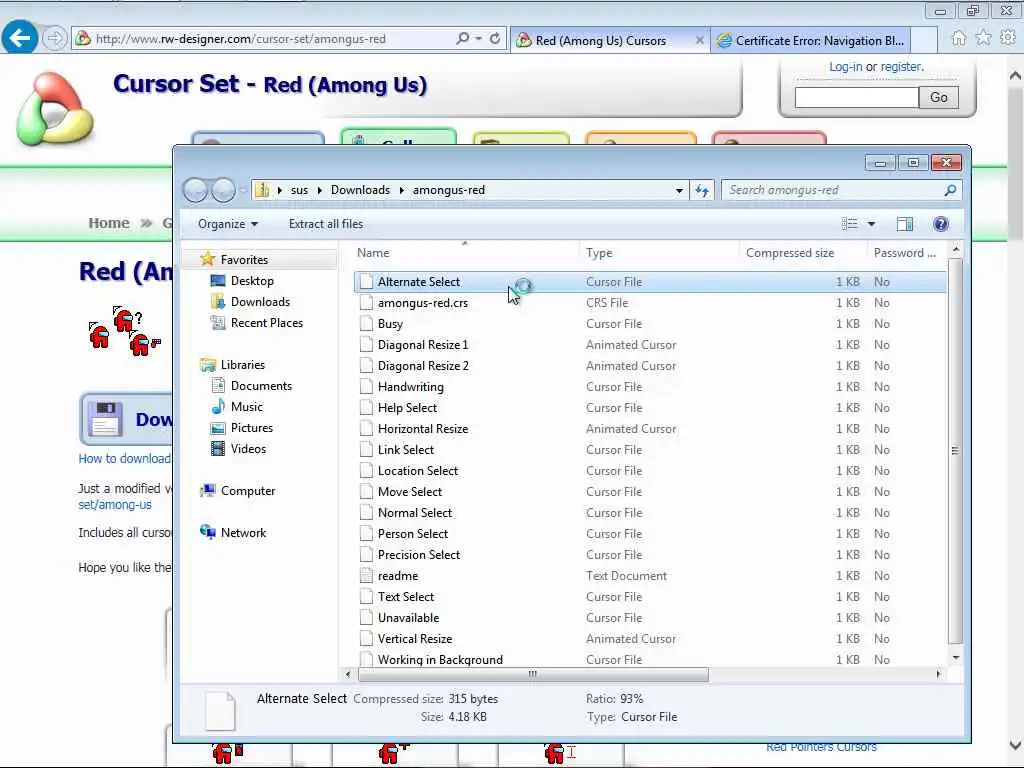The image size is (1024, 768).
Task: Select the Working in Background file
Action: click(x=650, y=659)
